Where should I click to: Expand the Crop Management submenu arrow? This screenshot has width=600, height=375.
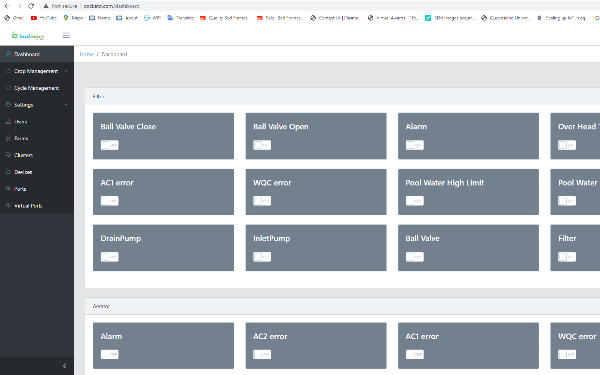[66, 71]
